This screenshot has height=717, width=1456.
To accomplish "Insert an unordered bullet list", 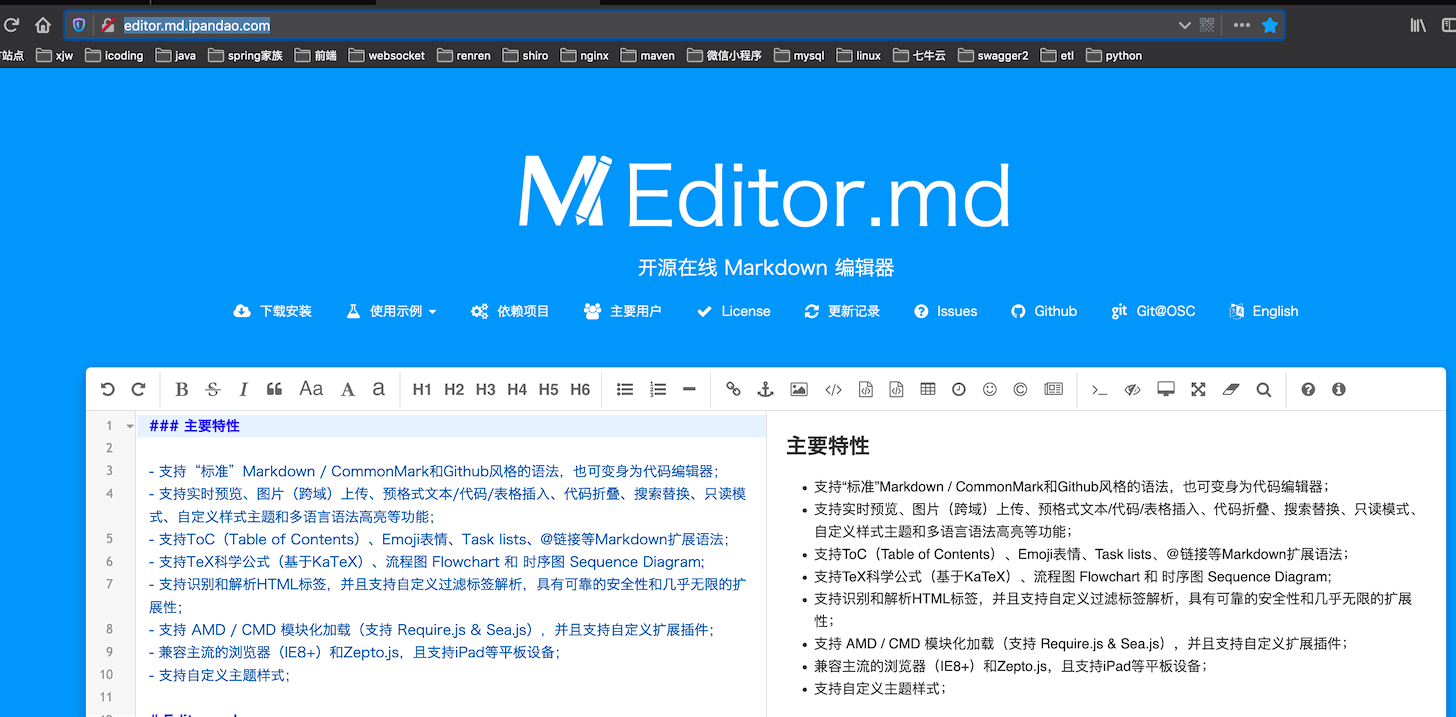I will pos(625,390).
